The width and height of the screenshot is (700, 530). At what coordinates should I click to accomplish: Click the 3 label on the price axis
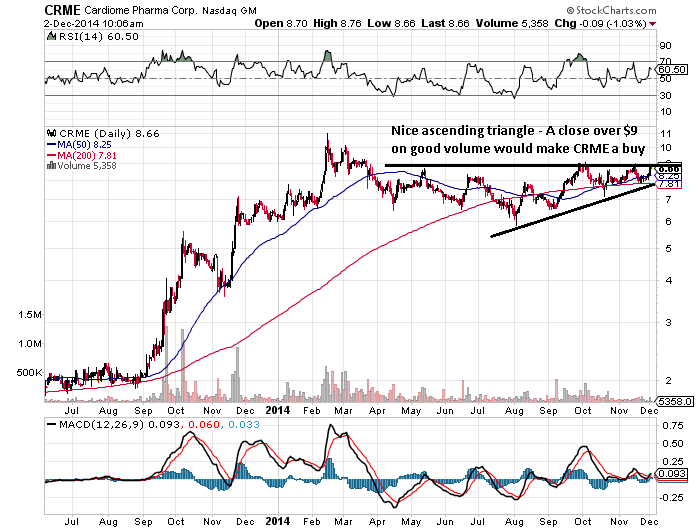(x=668, y=322)
